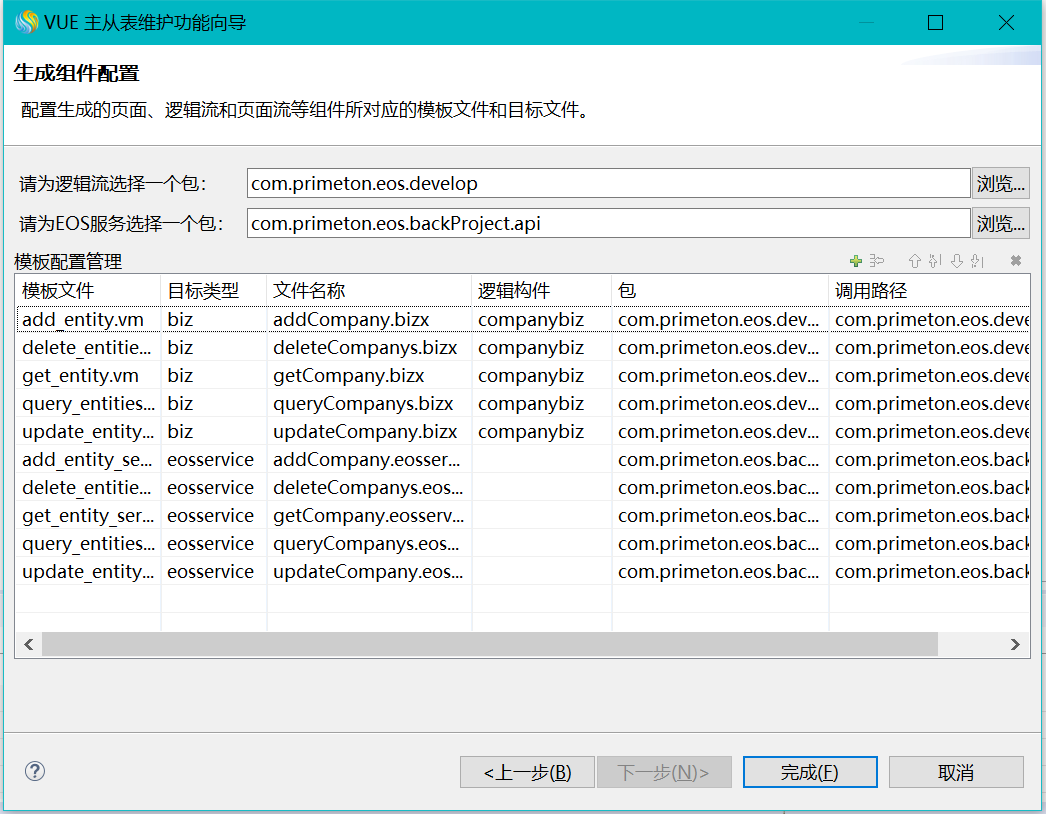Click the move to bottom arrow icon
This screenshot has height=814, width=1046.
click(x=977, y=261)
